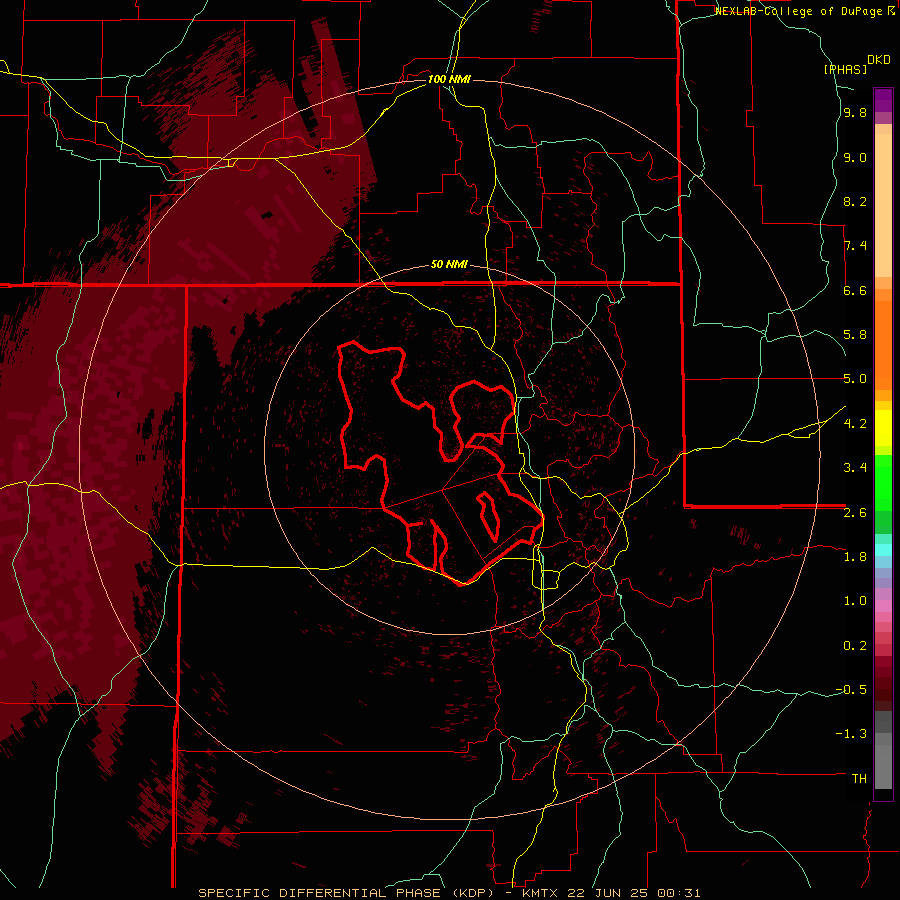The width and height of the screenshot is (900, 900).
Task: Click the 3.4 legend value
Action: pyautogui.click(x=855, y=468)
